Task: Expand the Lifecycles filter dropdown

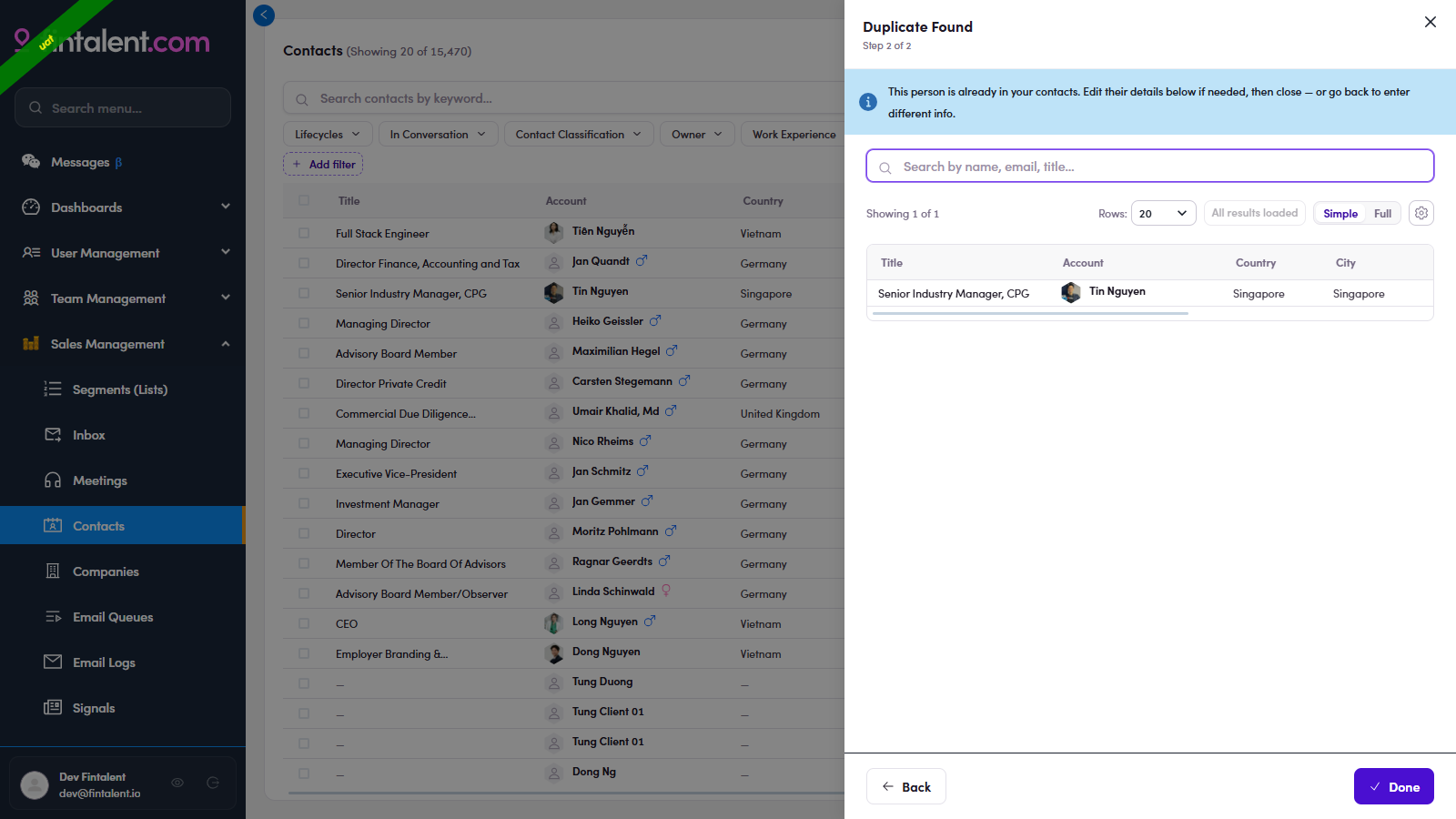Action: (x=328, y=134)
